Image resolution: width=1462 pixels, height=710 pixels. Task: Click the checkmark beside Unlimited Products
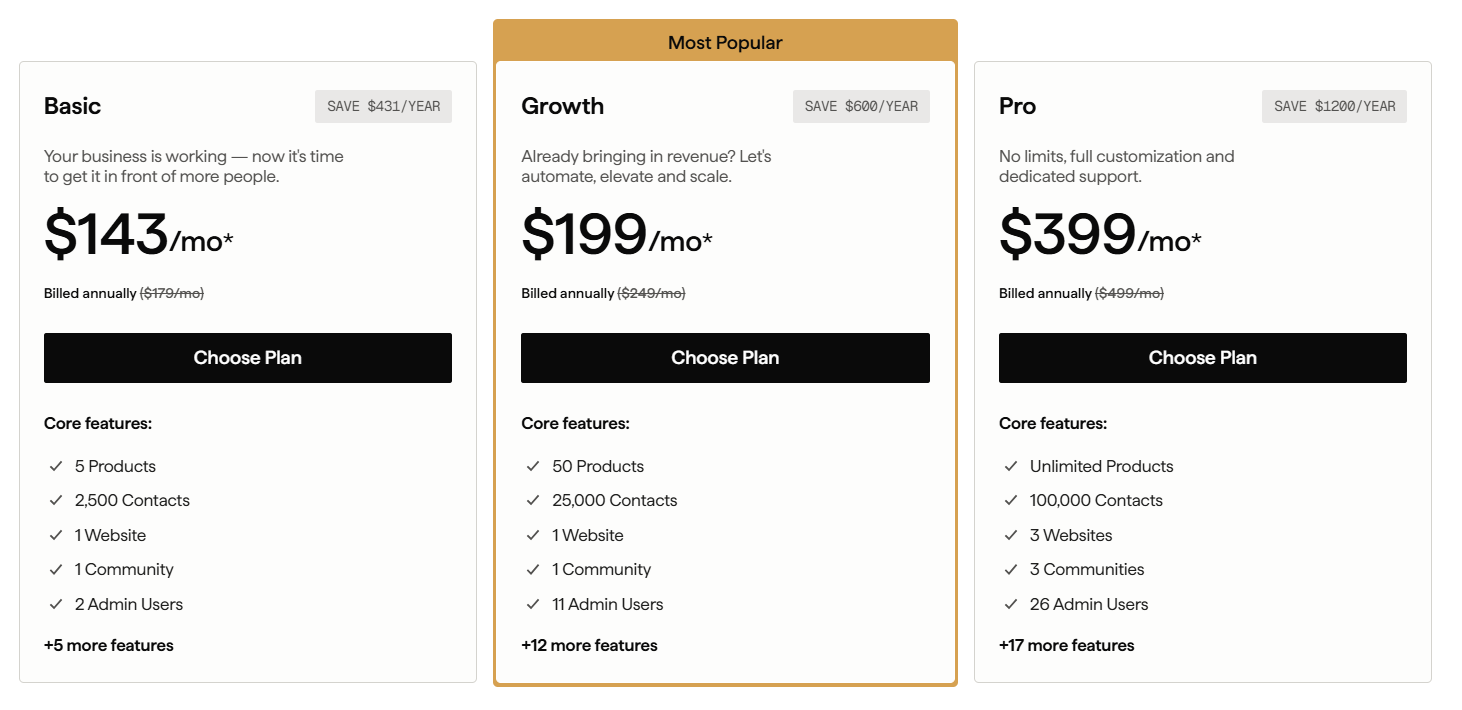[x=1010, y=466]
